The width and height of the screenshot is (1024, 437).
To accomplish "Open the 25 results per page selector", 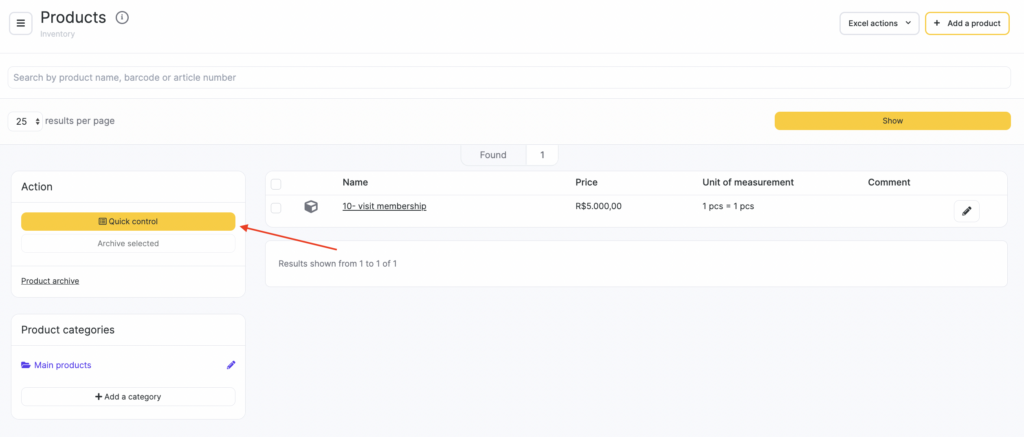I will tap(25, 121).
